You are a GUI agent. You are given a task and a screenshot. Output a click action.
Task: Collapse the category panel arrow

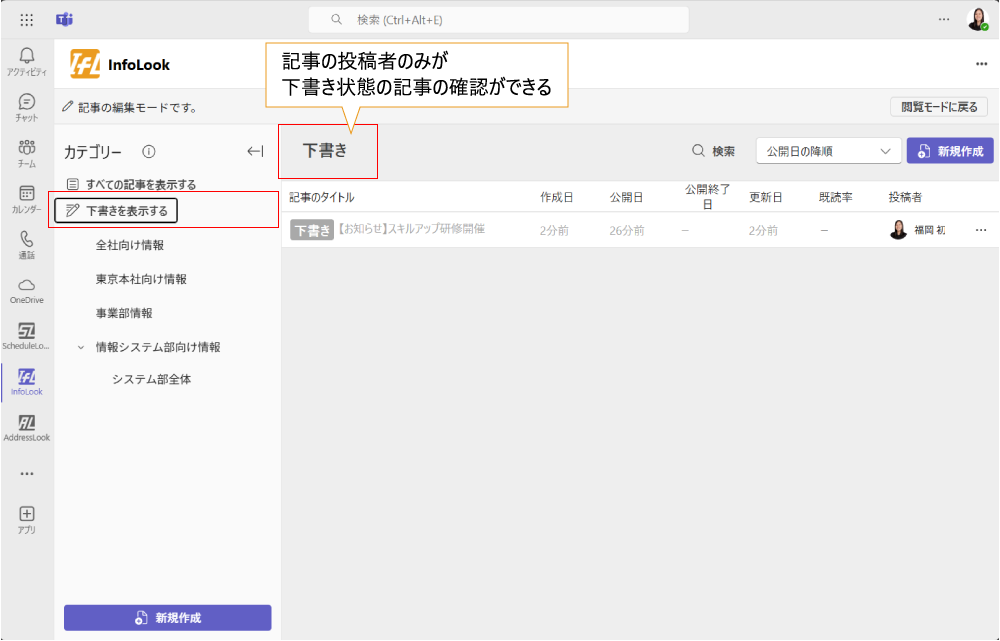click(255, 152)
